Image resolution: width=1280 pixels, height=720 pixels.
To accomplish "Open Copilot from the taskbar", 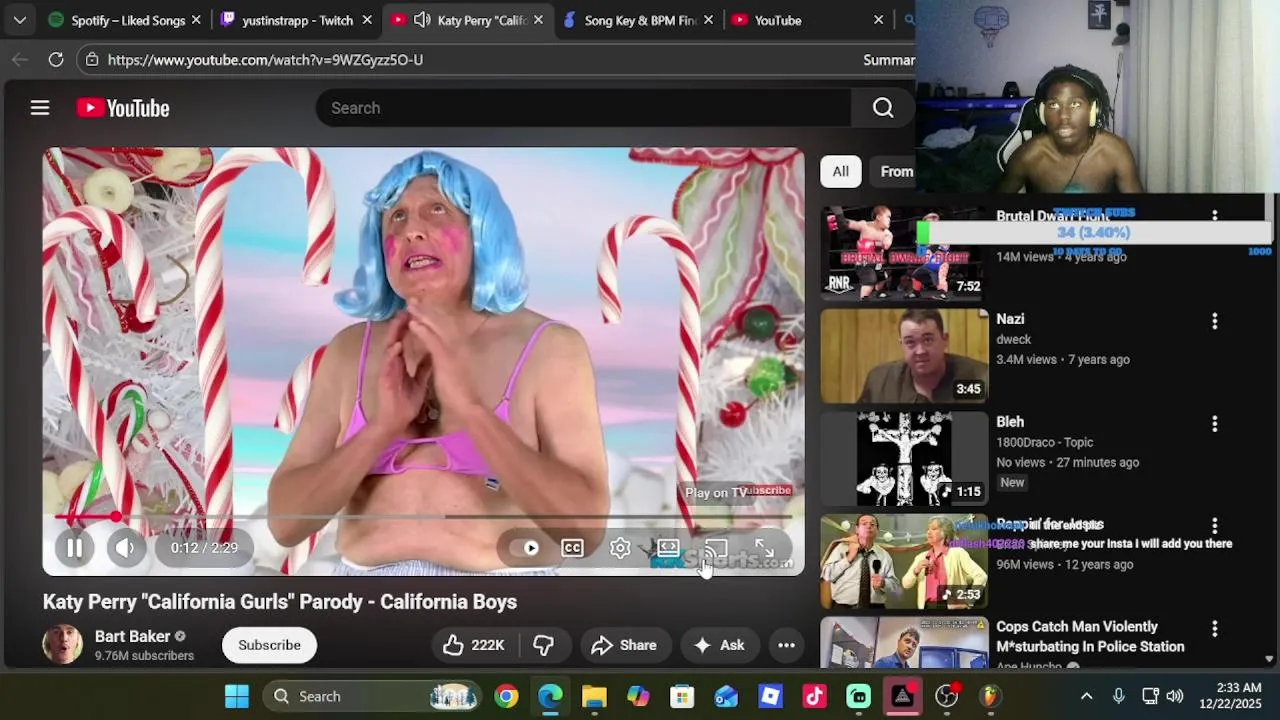I will point(638,696).
